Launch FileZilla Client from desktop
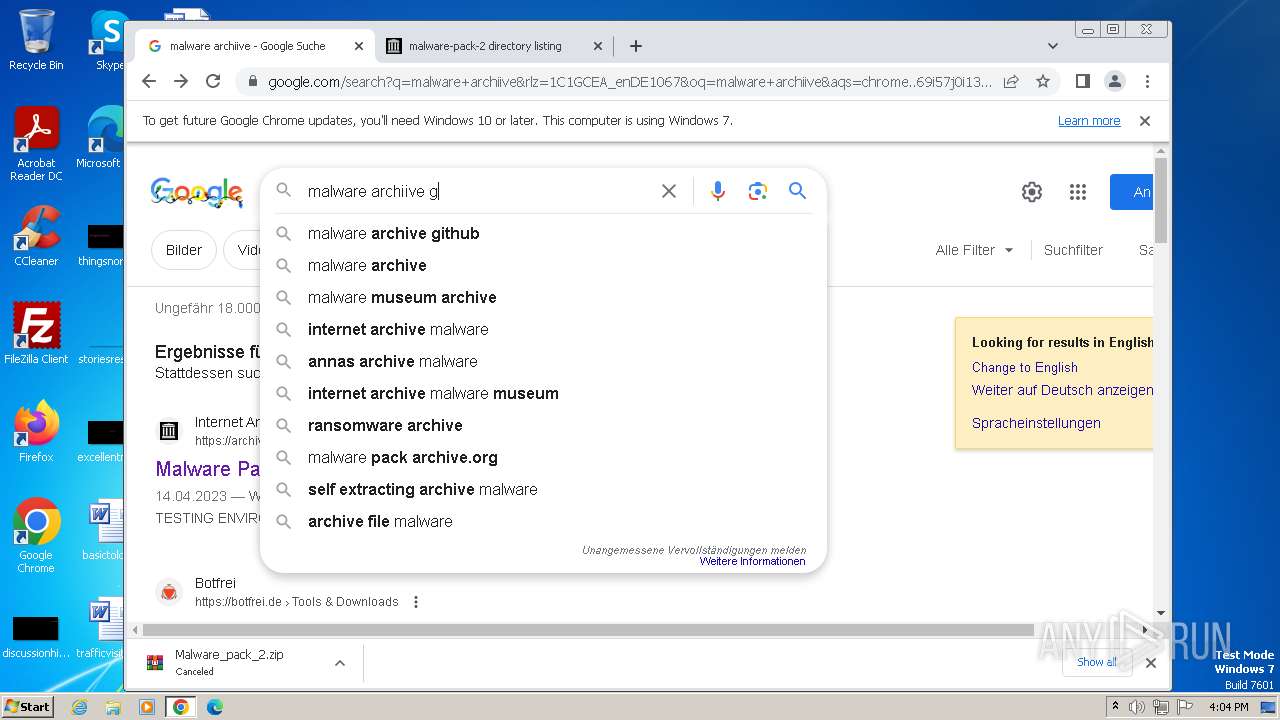 [x=36, y=333]
